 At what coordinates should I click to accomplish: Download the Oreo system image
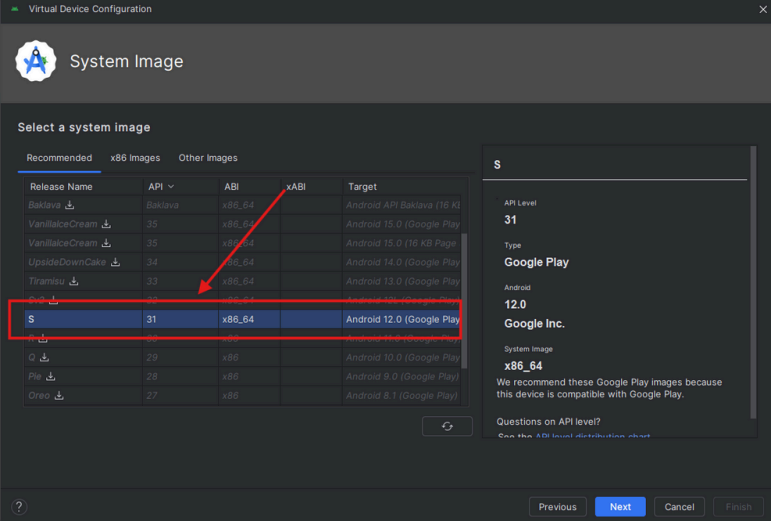coord(59,395)
